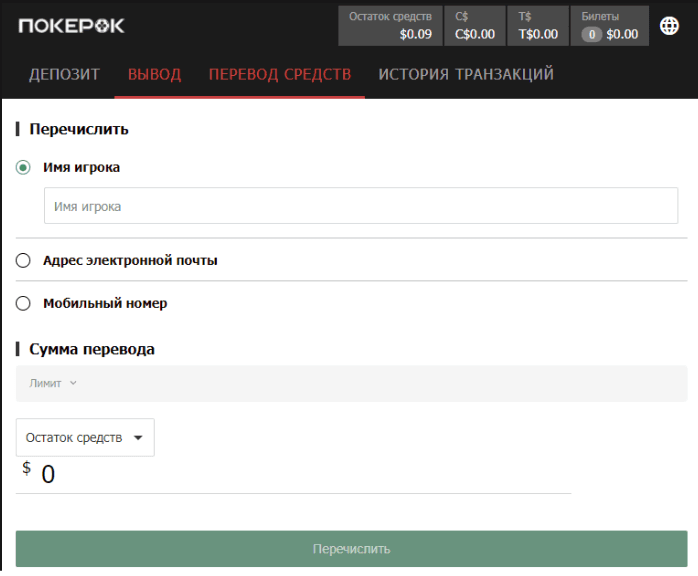
Task: Open the language globe icon
Action: [669, 26]
